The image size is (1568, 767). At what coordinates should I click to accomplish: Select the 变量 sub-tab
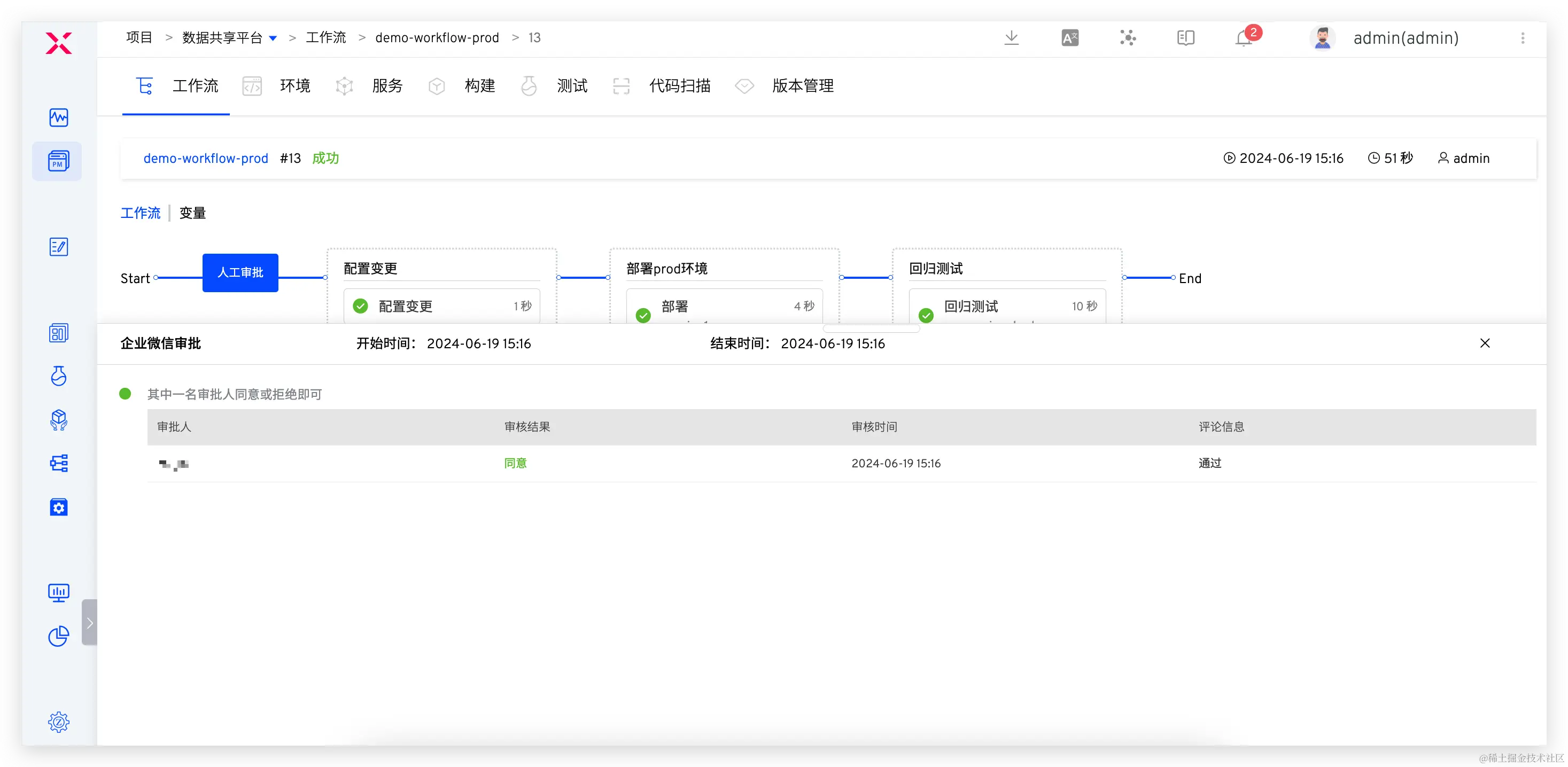[x=192, y=213]
